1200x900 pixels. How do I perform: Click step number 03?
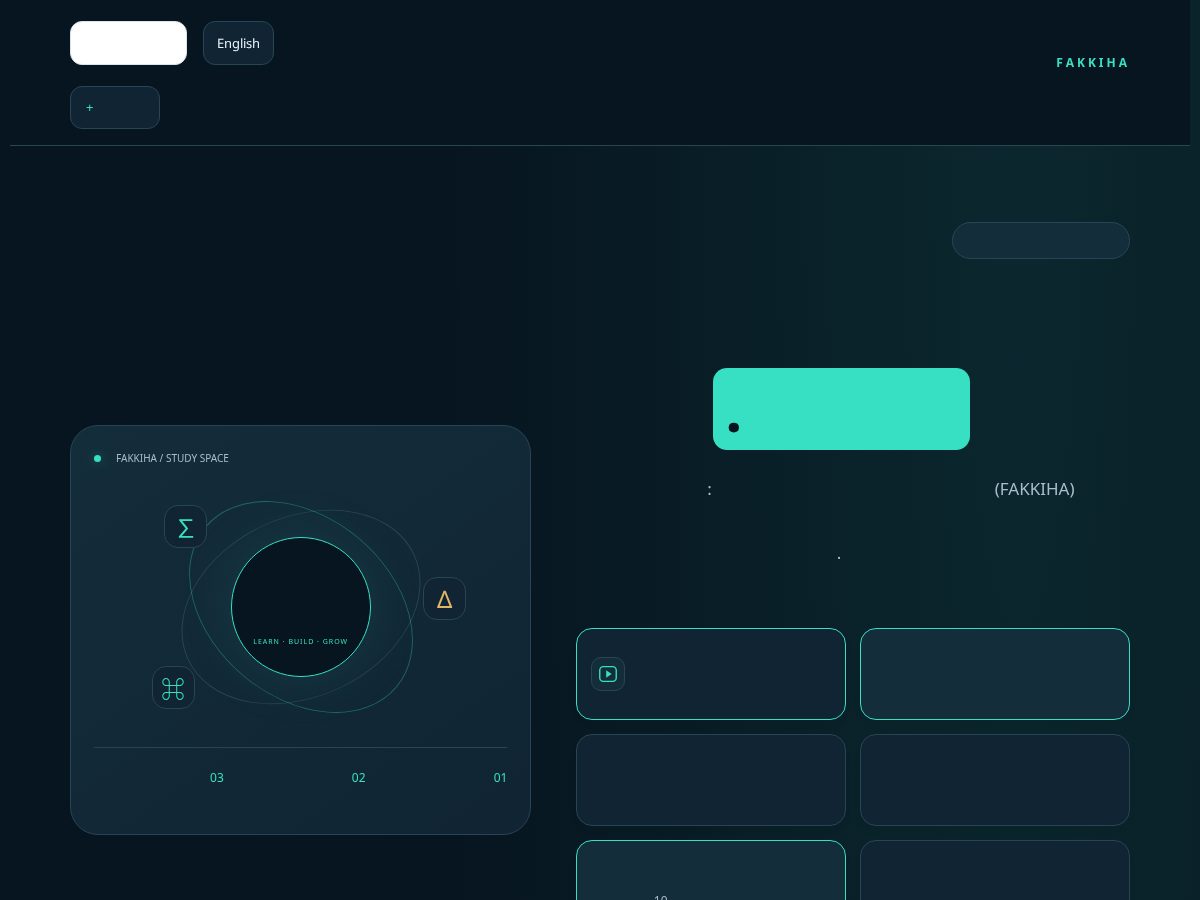(x=216, y=778)
